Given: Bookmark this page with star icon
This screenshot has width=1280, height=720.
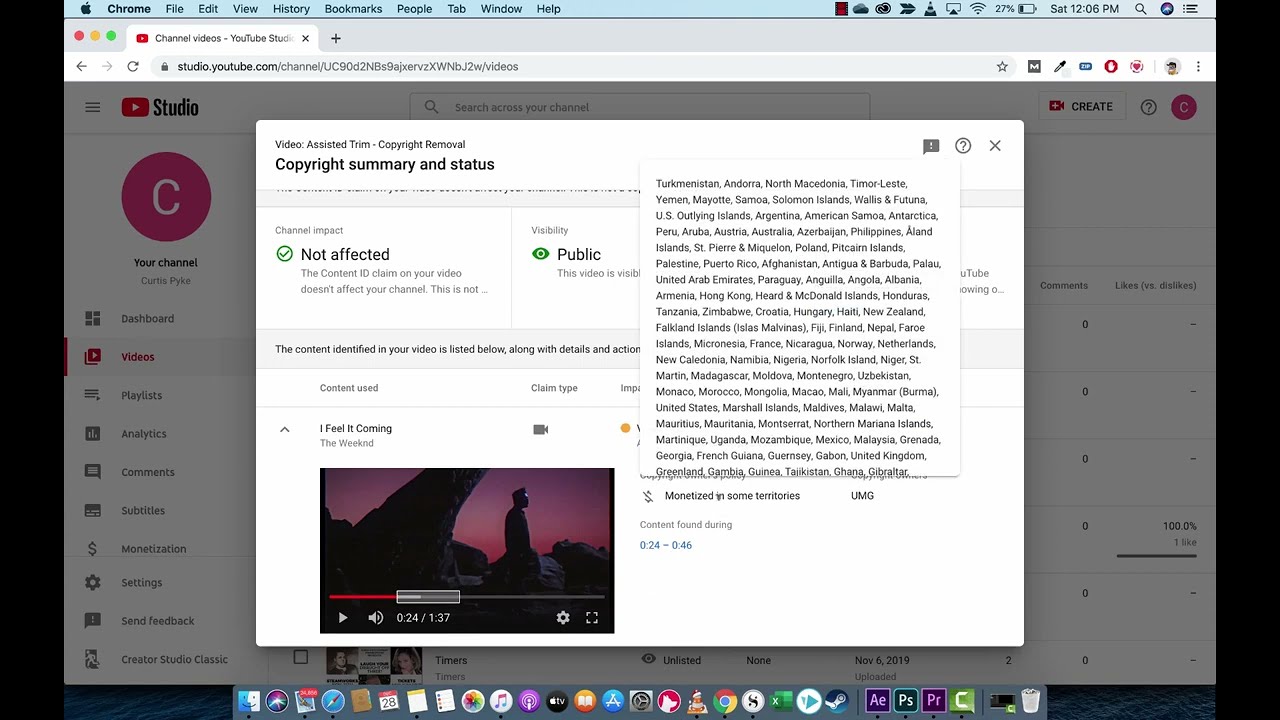Looking at the screenshot, I should [x=1002, y=67].
